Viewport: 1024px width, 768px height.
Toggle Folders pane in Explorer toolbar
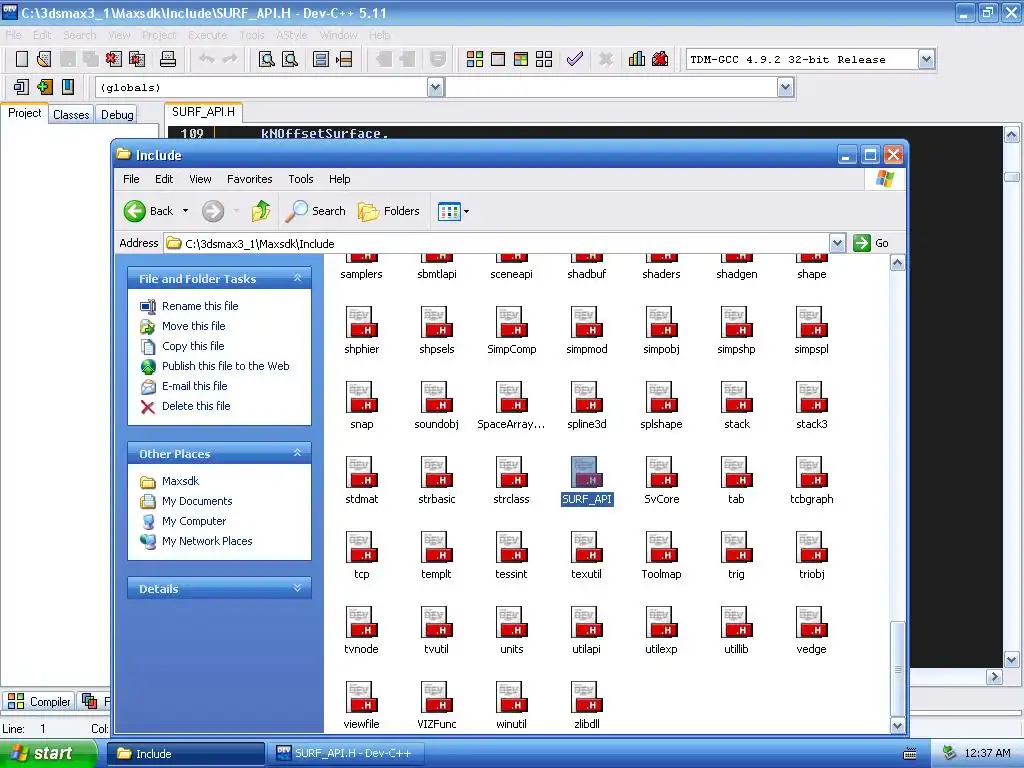tap(388, 211)
